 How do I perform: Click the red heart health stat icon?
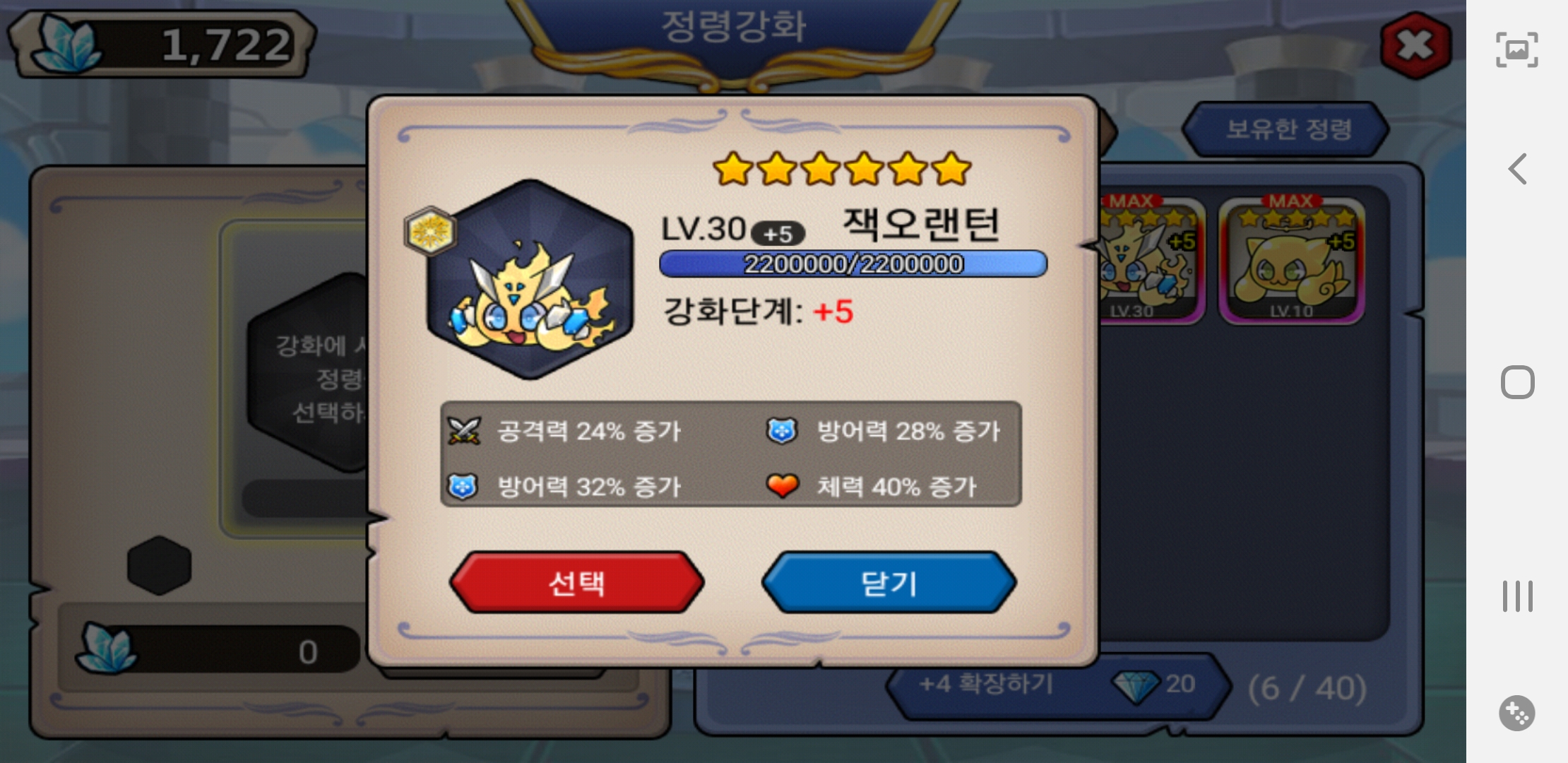click(x=782, y=485)
